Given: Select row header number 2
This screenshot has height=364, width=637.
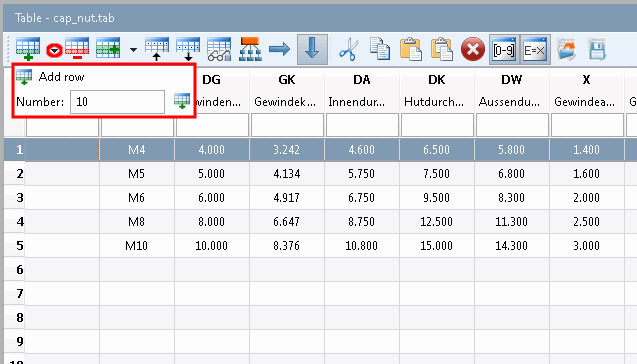Looking at the screenshot, I should pos(15,174).
